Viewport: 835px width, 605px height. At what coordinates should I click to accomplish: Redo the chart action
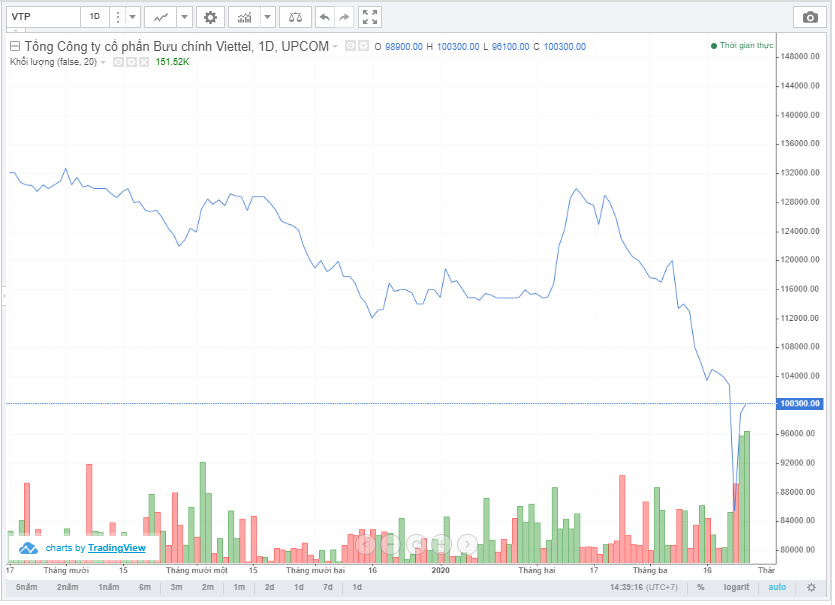pyautogui.click(x=344, y=18)
